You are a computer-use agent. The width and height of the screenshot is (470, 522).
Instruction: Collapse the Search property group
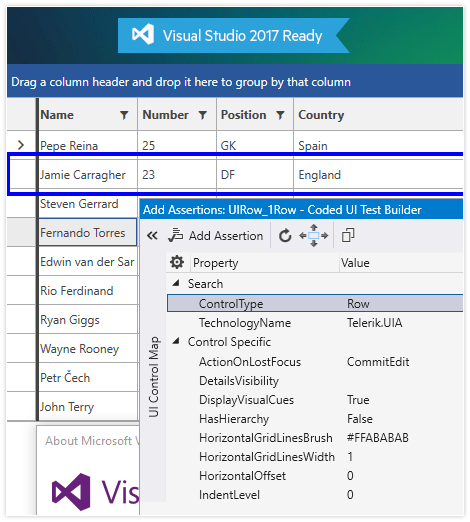(176, 283)
